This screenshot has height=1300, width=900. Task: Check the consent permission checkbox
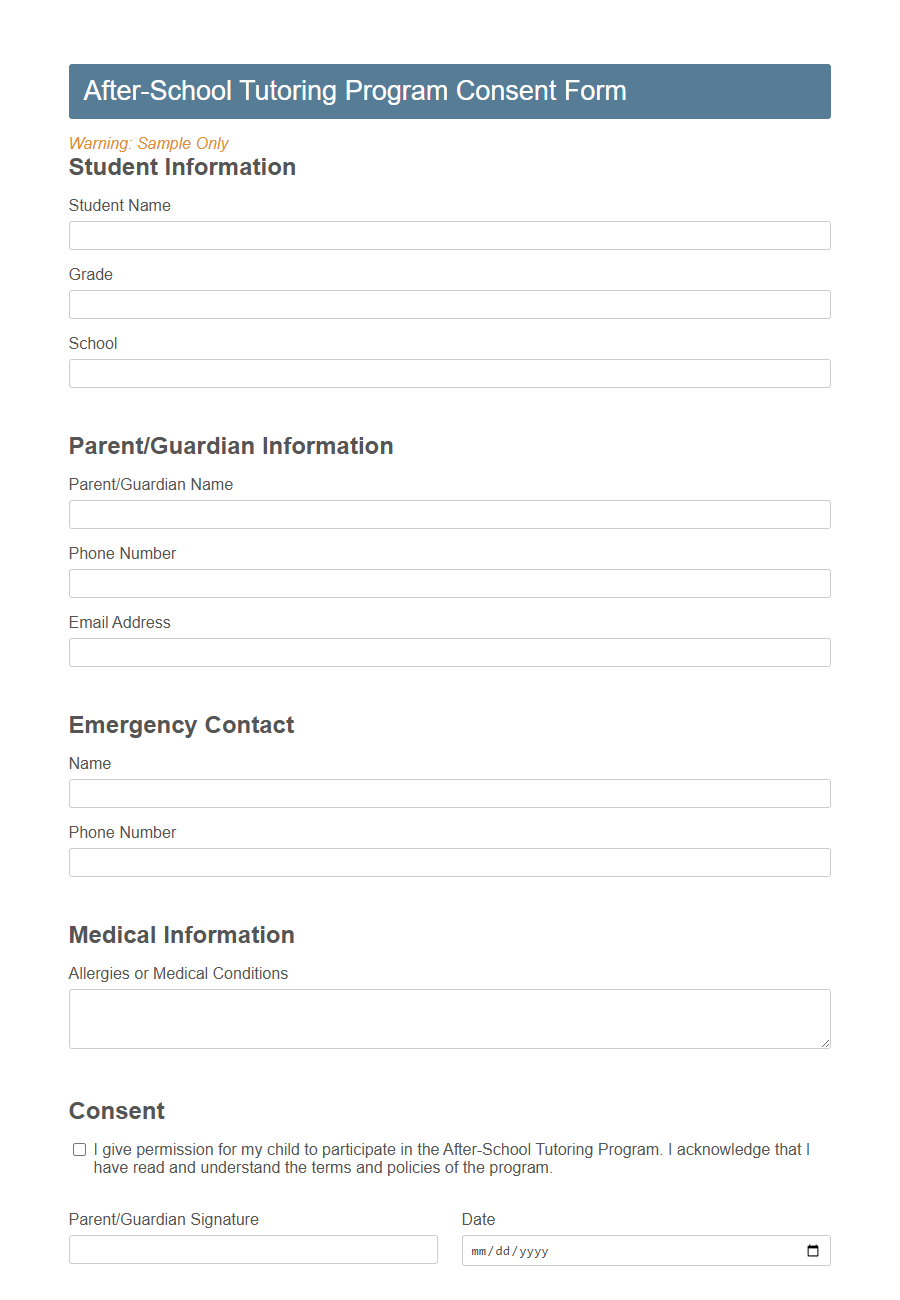[x=78, y=1149]
